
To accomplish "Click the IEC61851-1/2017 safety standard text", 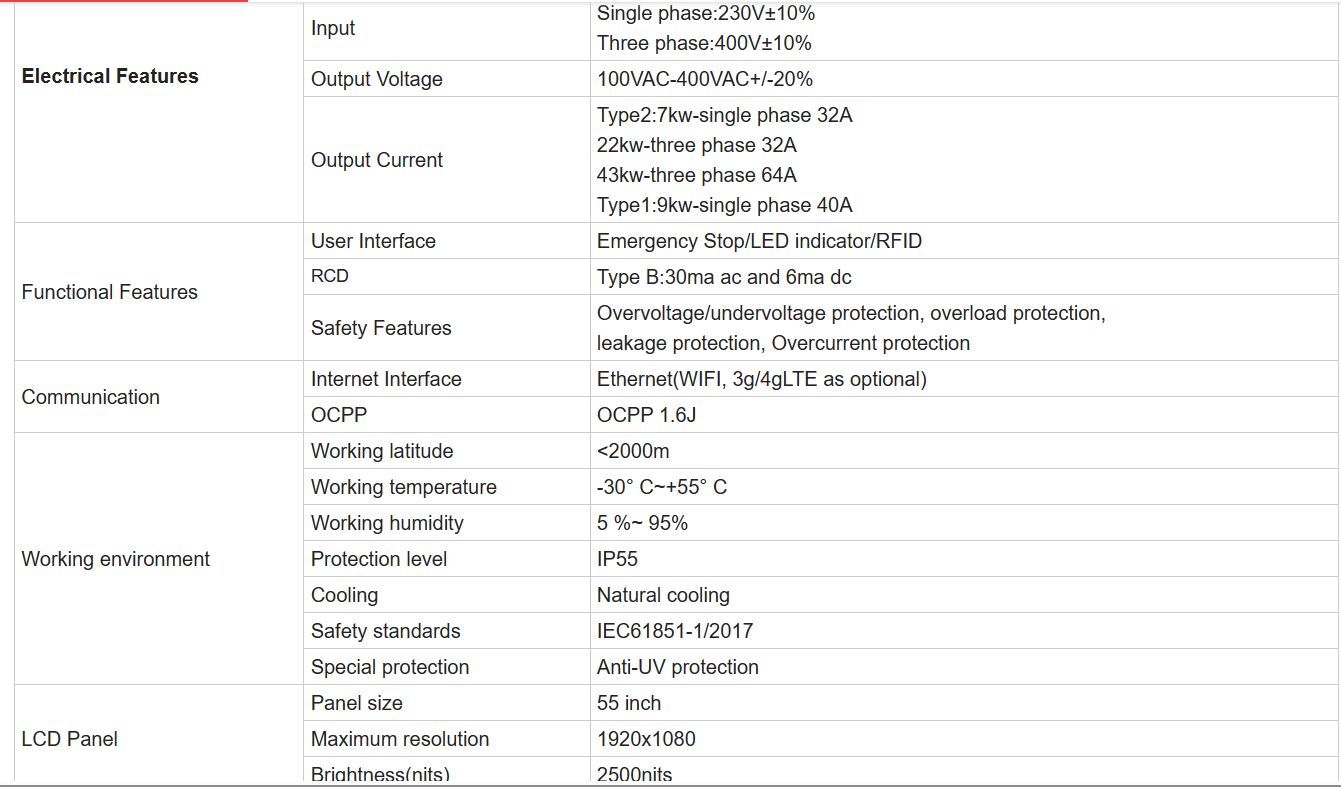I will pyautogui.click(x=675, y=631).
